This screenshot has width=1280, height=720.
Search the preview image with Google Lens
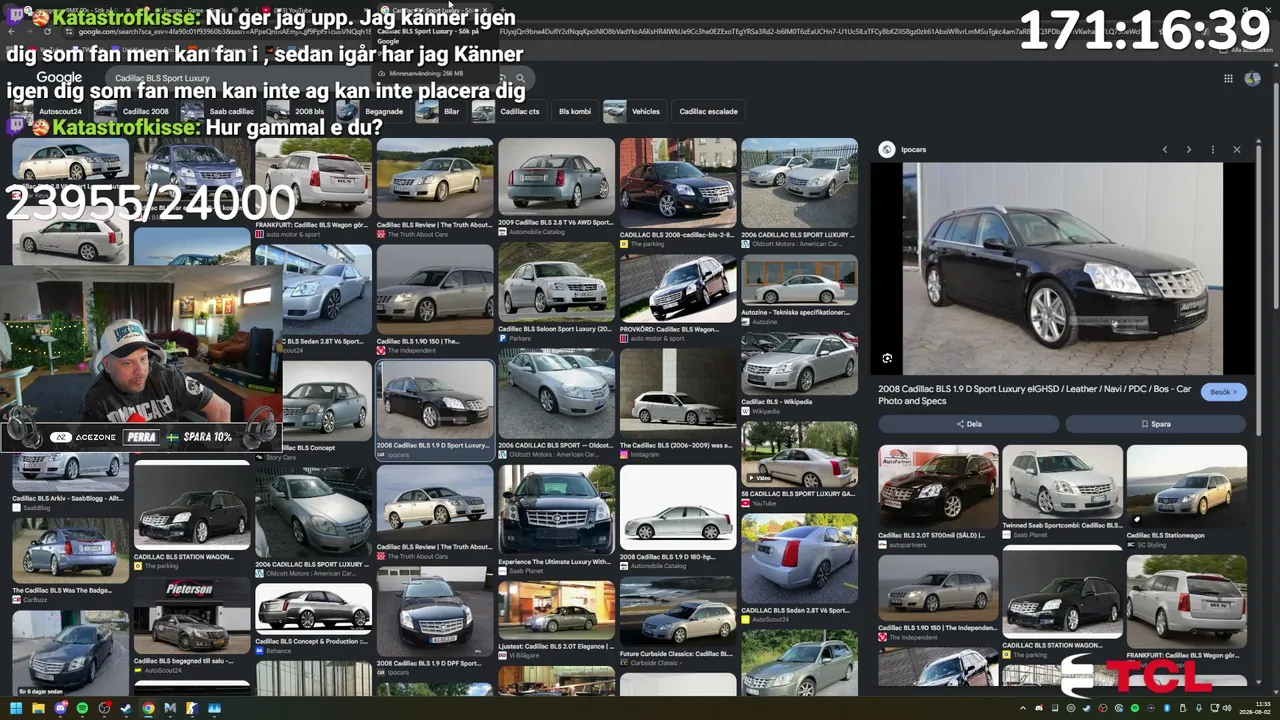pos(887,358)
